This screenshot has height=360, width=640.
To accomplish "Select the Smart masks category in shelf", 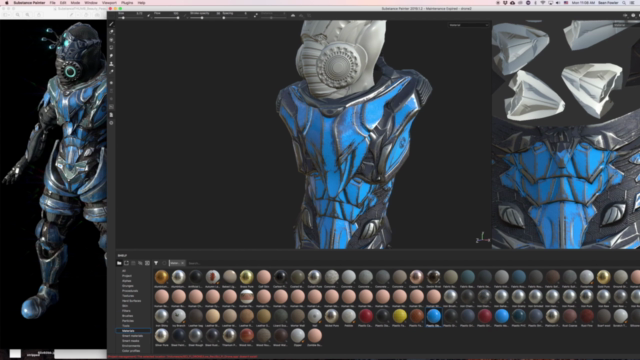I will (131, 341).
